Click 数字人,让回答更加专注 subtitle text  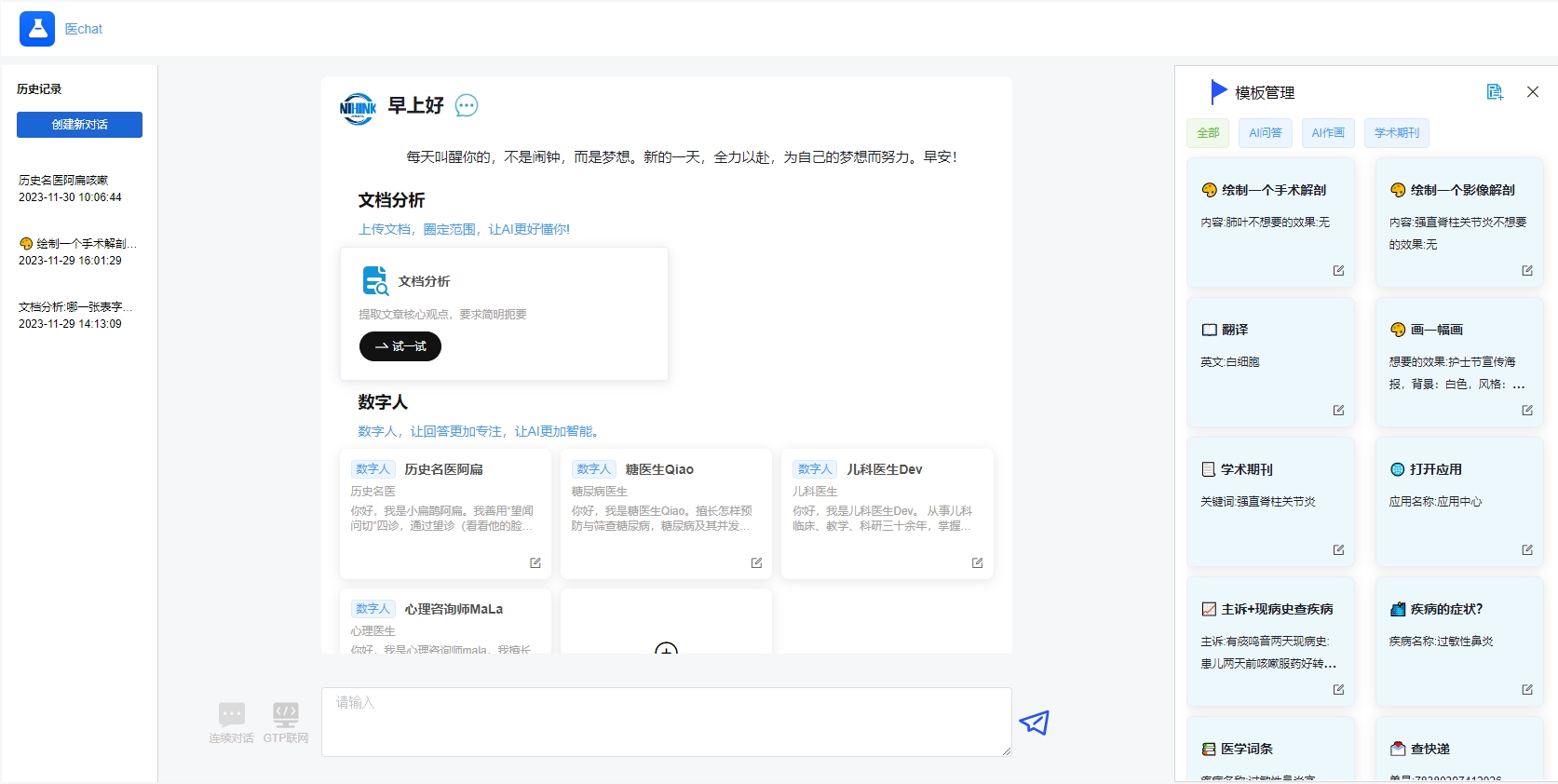(x=481, y=431)
